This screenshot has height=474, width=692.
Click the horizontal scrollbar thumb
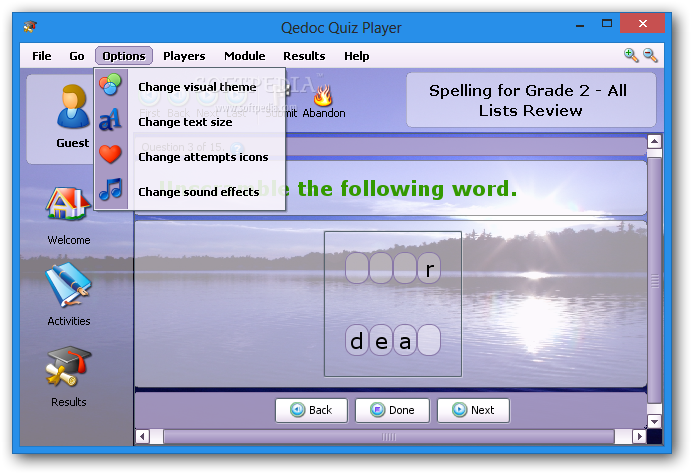pos(389,437)
